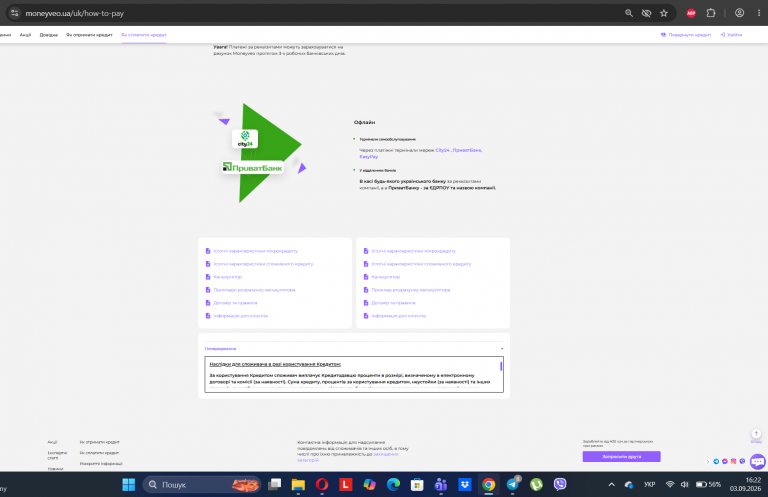Open Dropbox from the taskbar
The image size is (768, 497).
[x=464, y=485]
